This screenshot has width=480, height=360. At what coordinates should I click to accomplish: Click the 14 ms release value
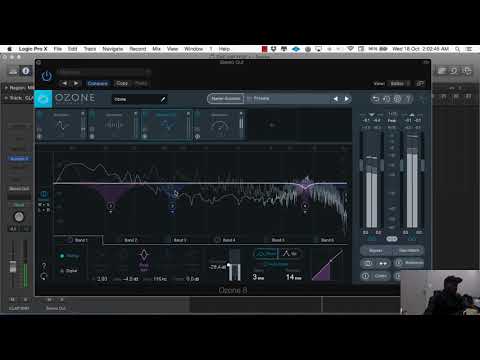click(294, 277)
